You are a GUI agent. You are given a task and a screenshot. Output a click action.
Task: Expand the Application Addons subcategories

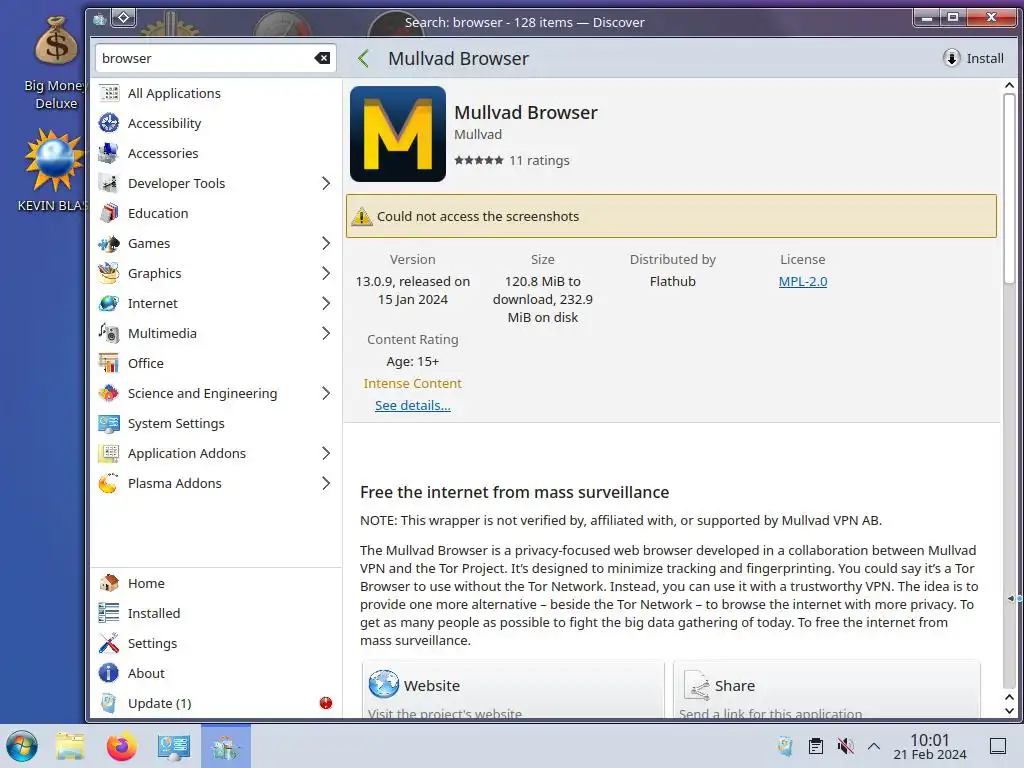[326, 454]
